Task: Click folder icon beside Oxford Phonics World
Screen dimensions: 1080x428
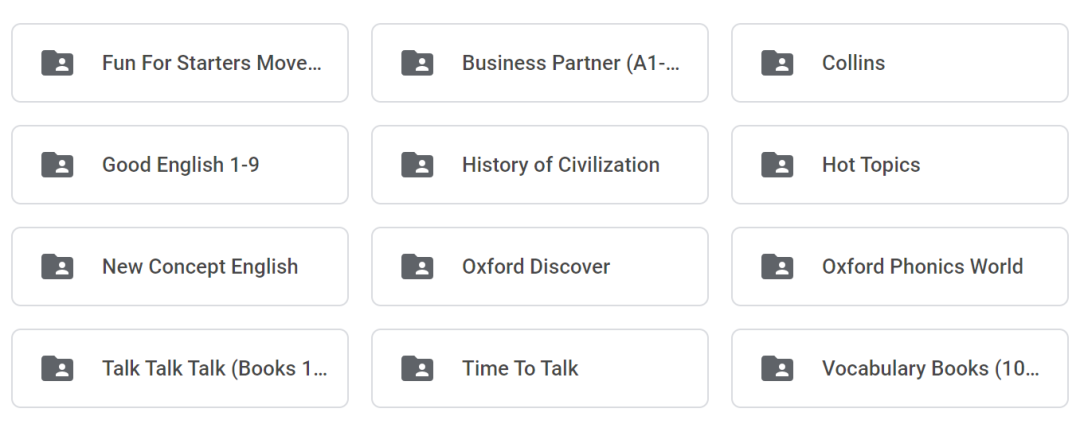Action: click(777, 267)
